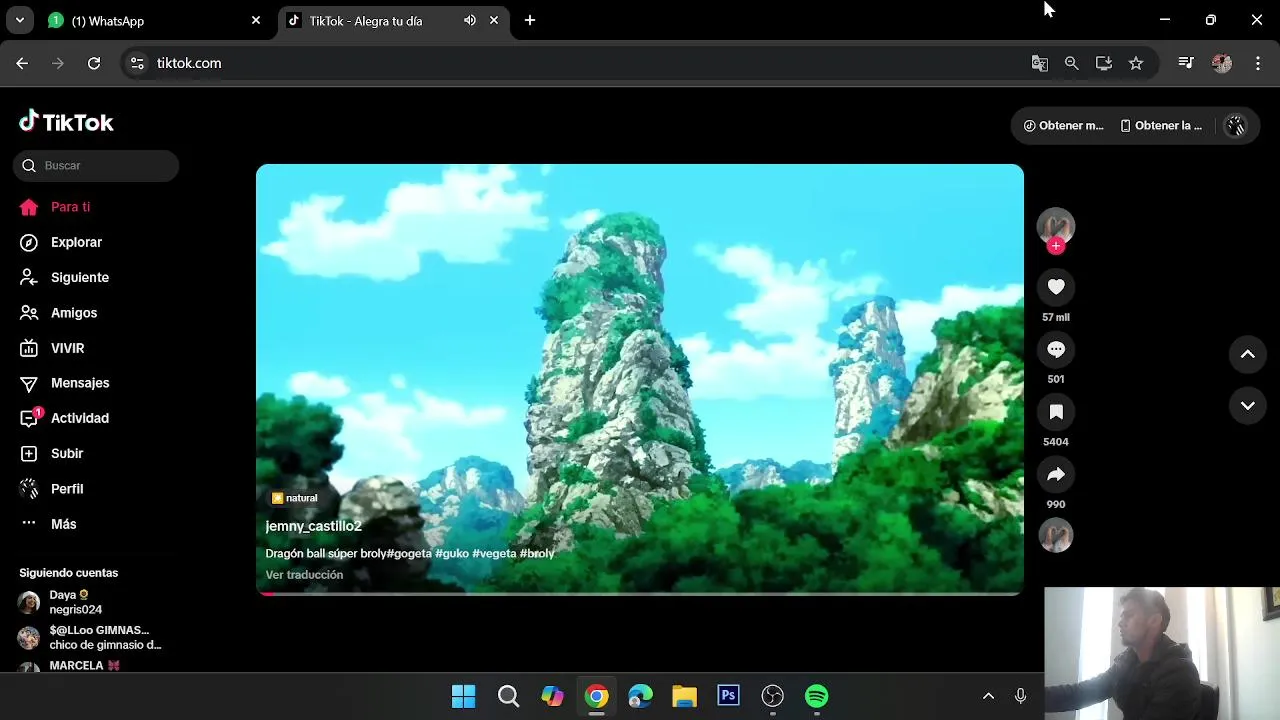Open a new browser tab
Image resolution: width=1280 pixels, height=720 pixels.
point(530,20)
